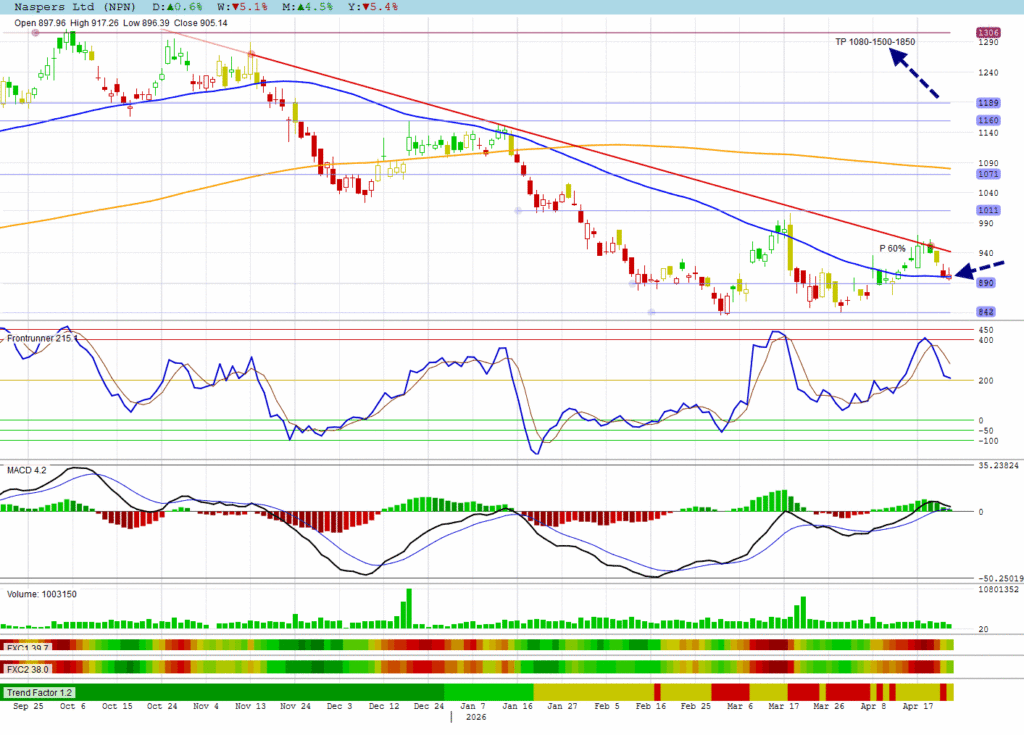Image resolution: width=1024 pixels, height=735 pixels.
Task: Click the dashed arrow pointing at TP text
Action: tap(914, 75)
